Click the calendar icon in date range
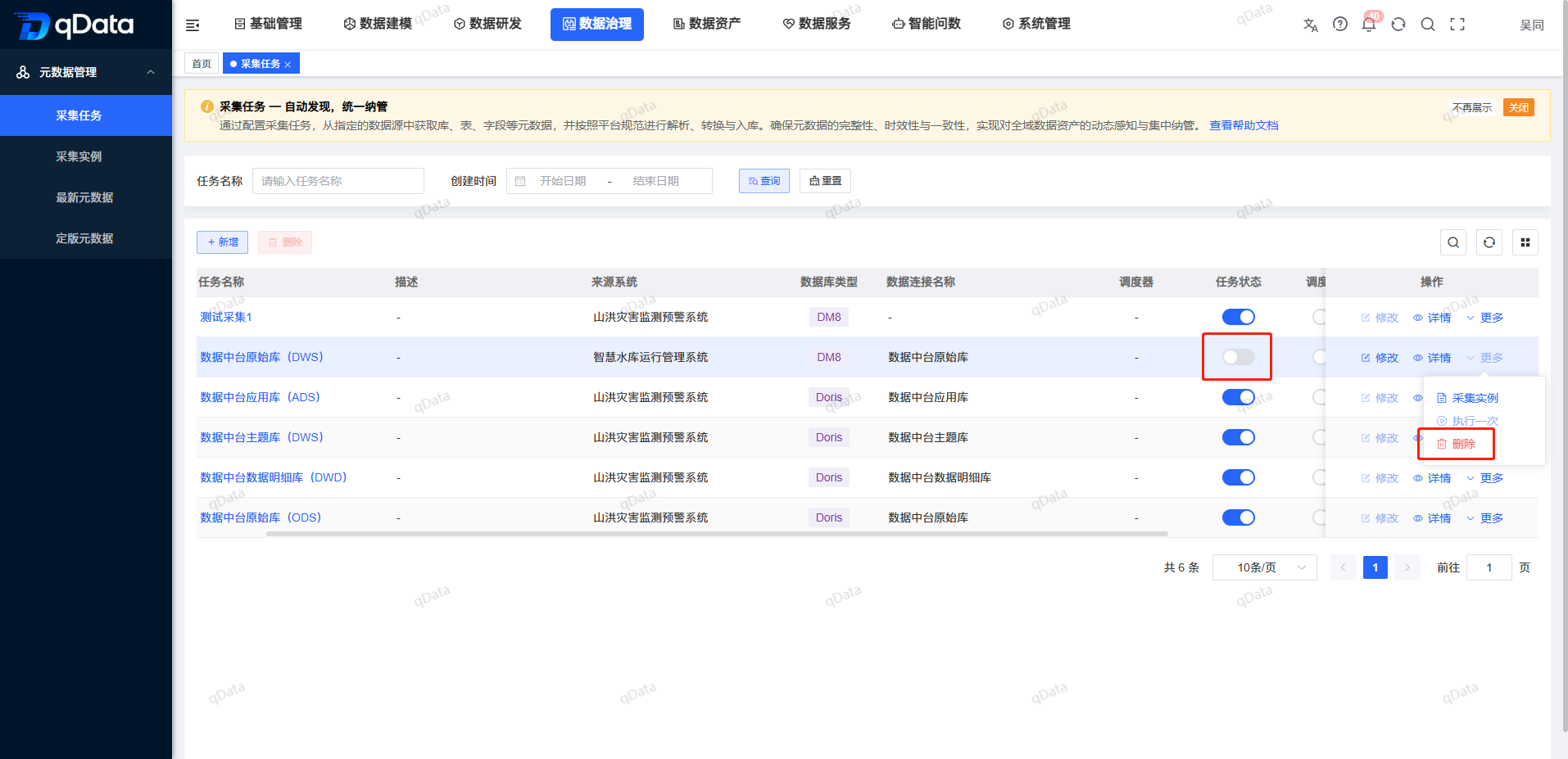This screenshot has height=759, width=1568. tap(520, 181)
